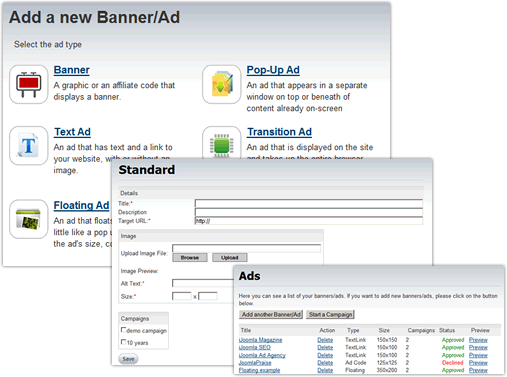Open the Banner link

point(72,70)
